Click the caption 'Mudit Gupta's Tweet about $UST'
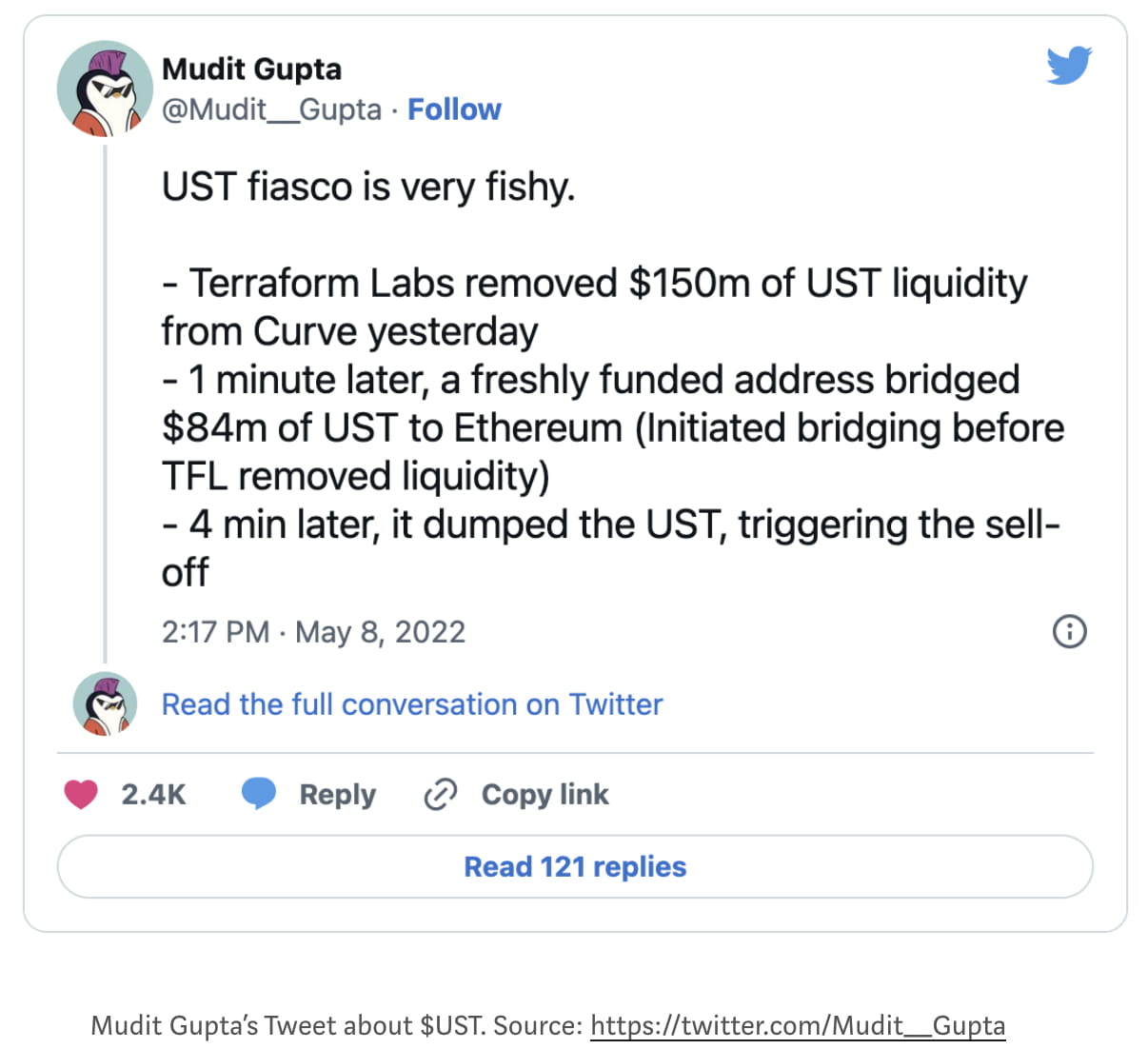Image resolution: width=1148 pixels, height=1049 pixels. (x=288, y=1025)
